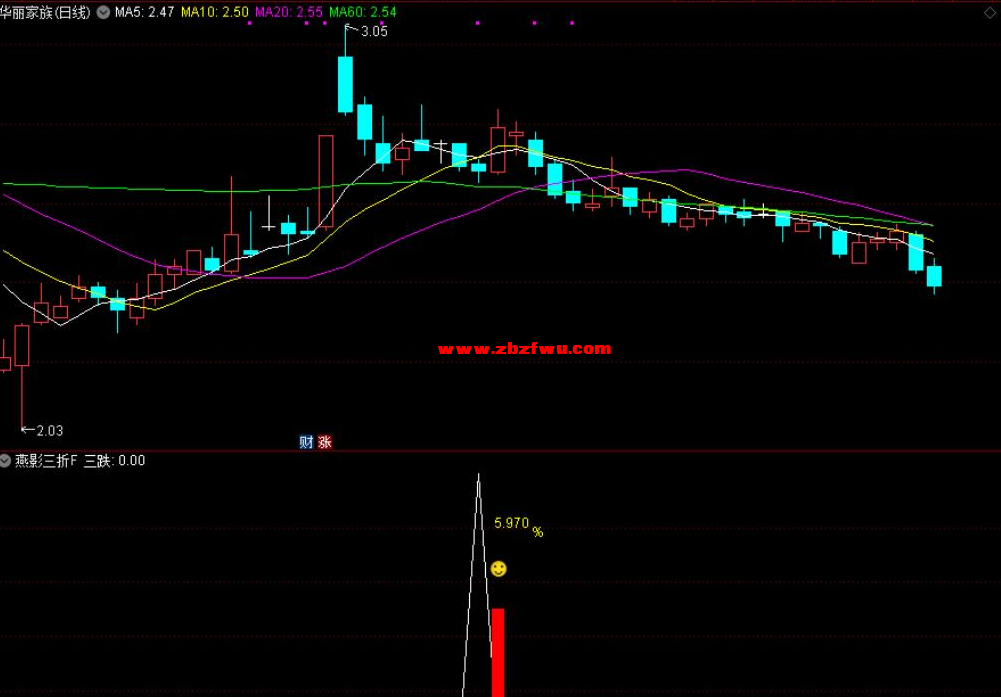Select the 华丽家族(日线) stock title

[x=45, y=12]
